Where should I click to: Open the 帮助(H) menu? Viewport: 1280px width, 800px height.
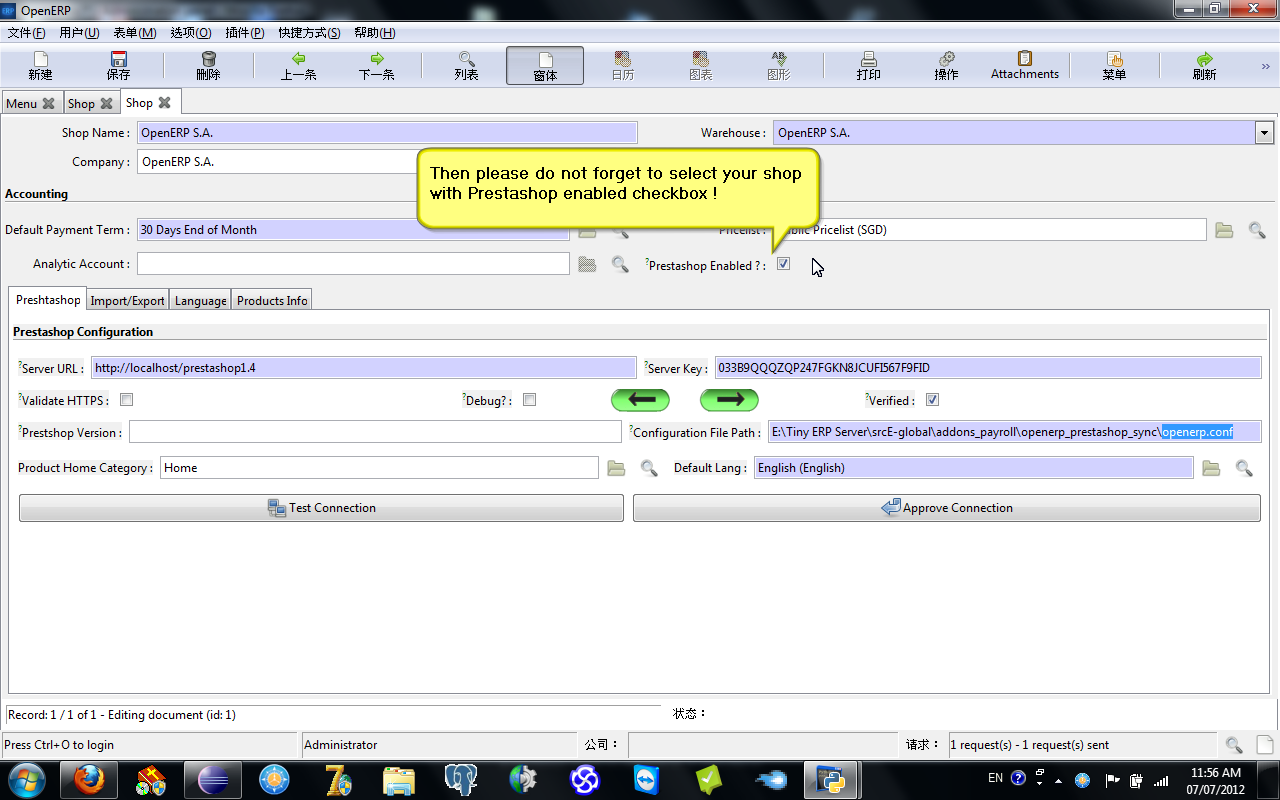(374, 33)
